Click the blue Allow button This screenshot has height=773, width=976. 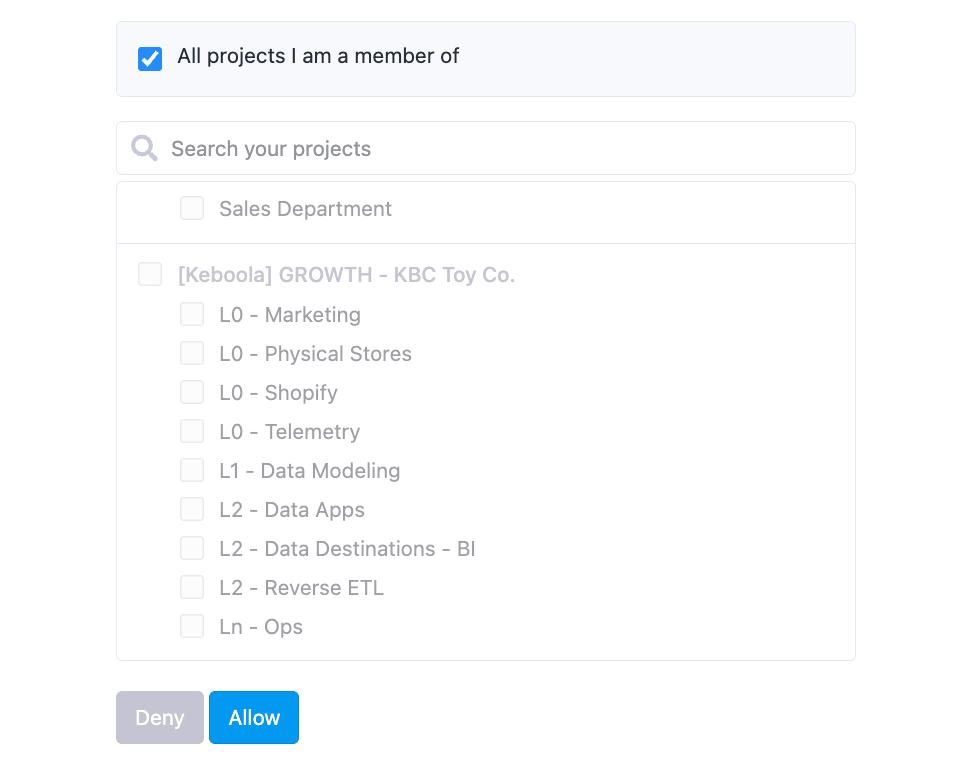[254, 717]
